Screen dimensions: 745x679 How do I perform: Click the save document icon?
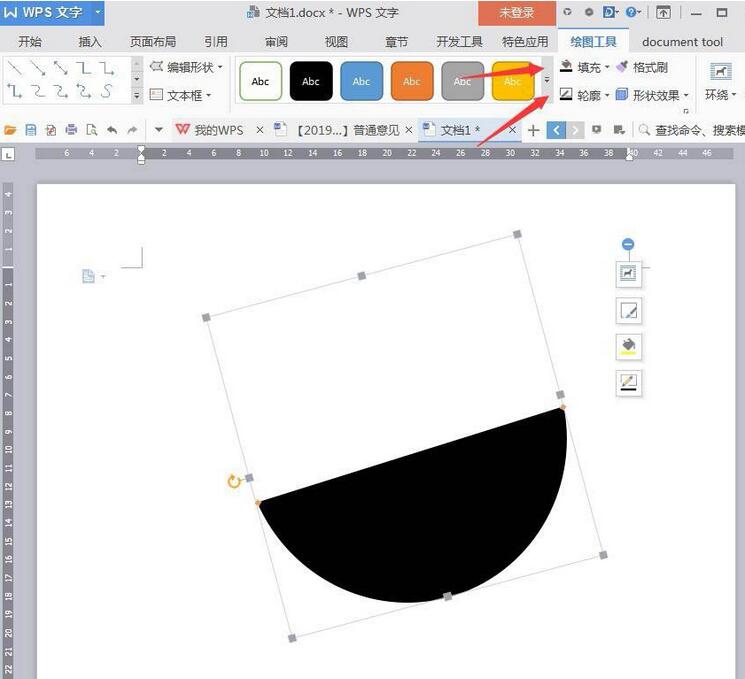pos(31,130)
